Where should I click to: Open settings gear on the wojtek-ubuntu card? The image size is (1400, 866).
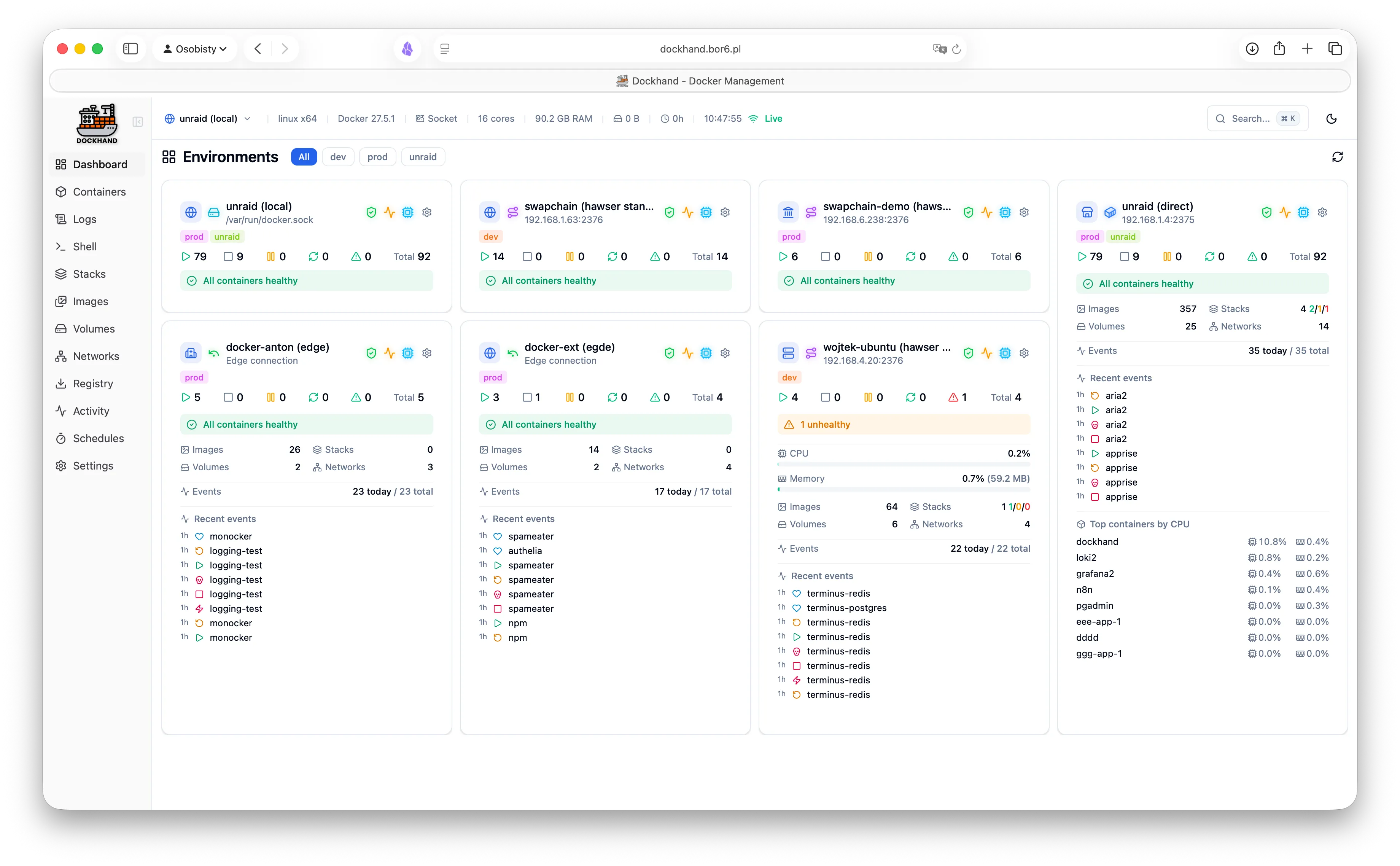click(1024, 353)
